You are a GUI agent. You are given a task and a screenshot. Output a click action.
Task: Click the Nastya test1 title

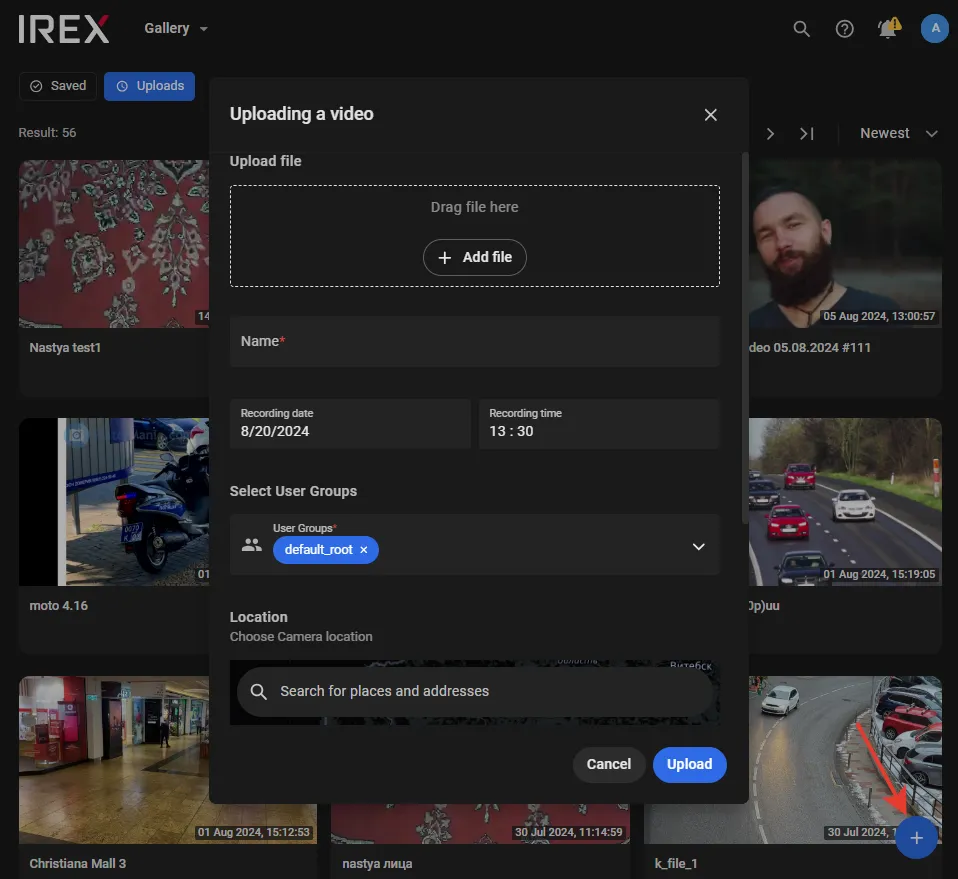click(x=65, y=348)
